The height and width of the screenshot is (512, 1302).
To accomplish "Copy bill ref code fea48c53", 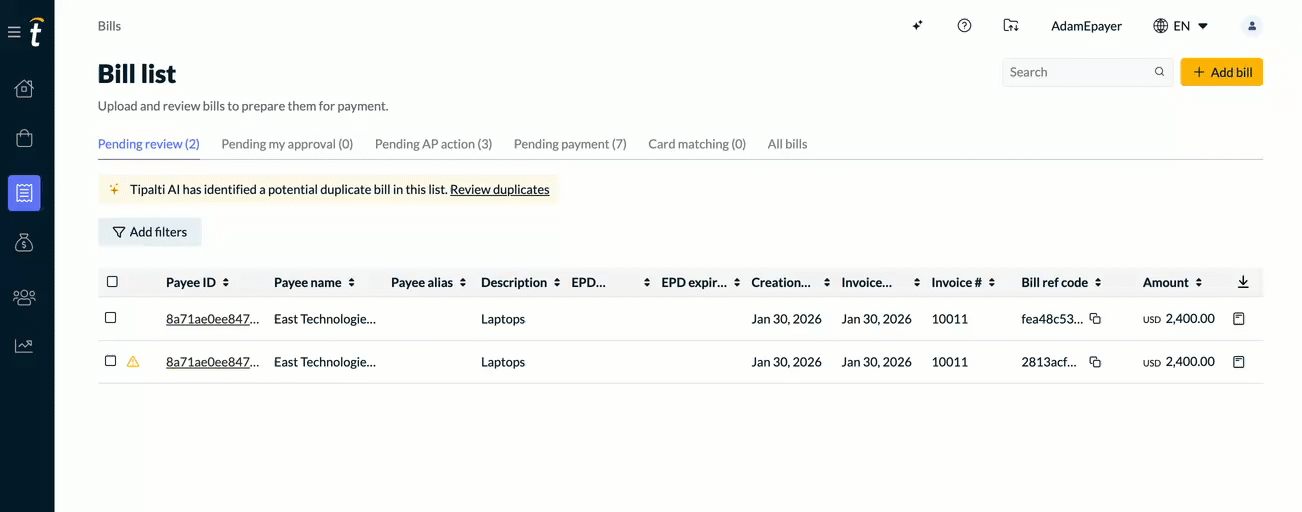I will coord(1095,319).
